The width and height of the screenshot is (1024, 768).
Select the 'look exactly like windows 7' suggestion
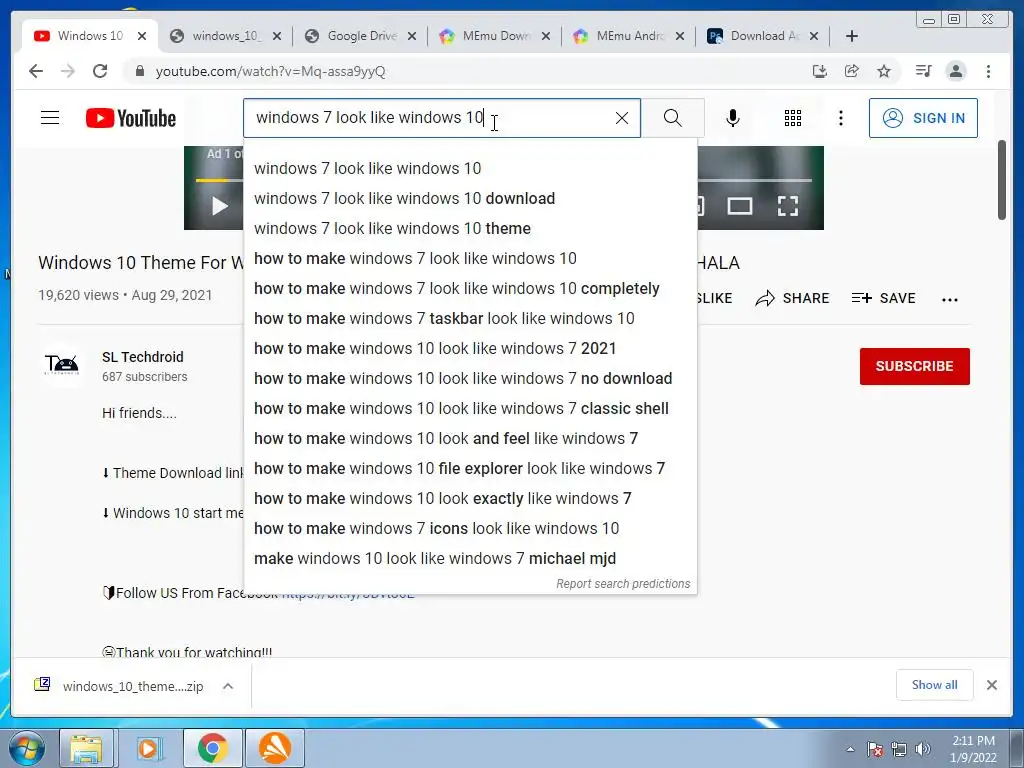click(470, 499)
